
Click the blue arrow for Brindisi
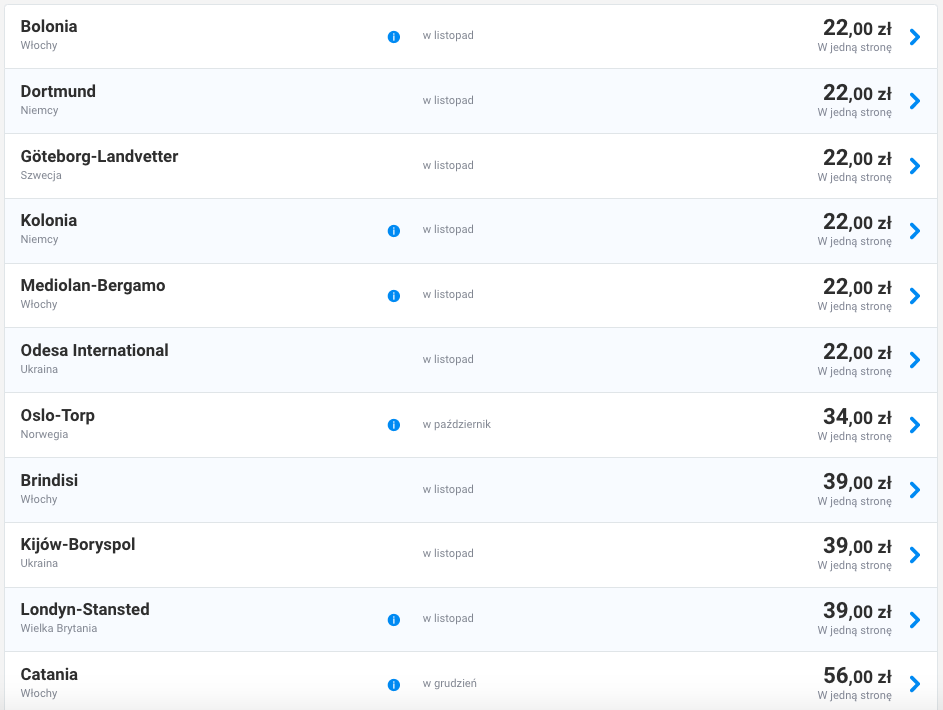pyautogui.click(x=914, y=490)
